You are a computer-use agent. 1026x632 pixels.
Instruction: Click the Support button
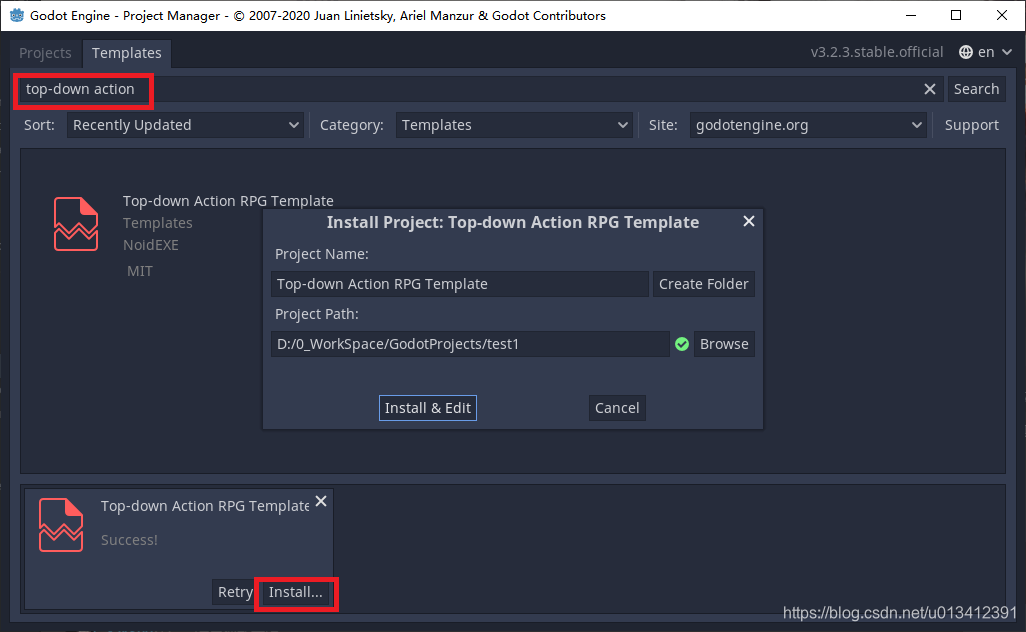(x=972, y=125)
